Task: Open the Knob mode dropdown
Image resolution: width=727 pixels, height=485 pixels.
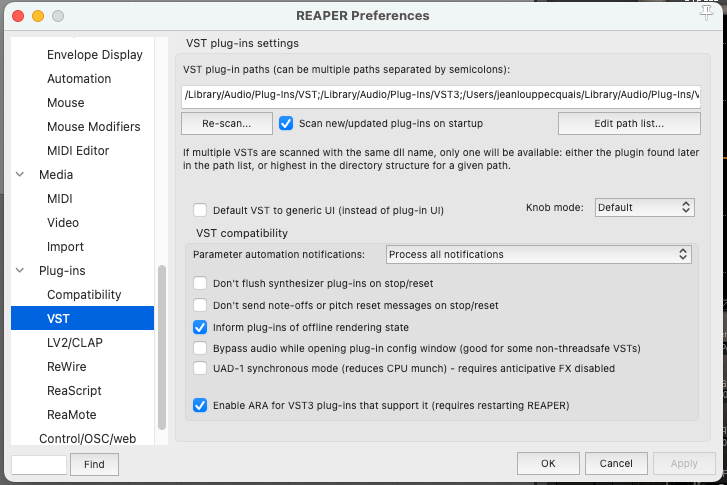Action: [x=644, y=207]
